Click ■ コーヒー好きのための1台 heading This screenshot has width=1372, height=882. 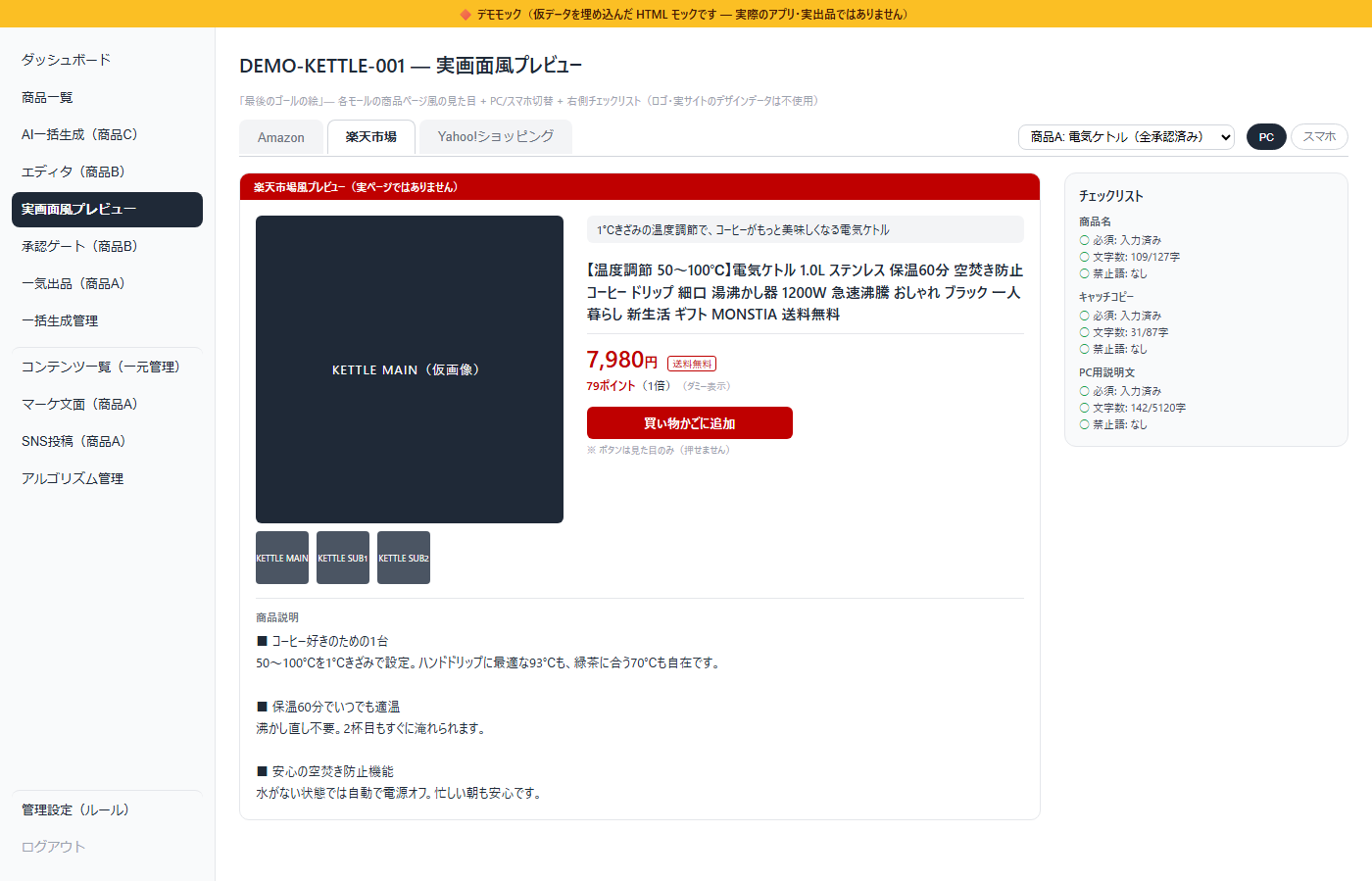tap(322, 641)
